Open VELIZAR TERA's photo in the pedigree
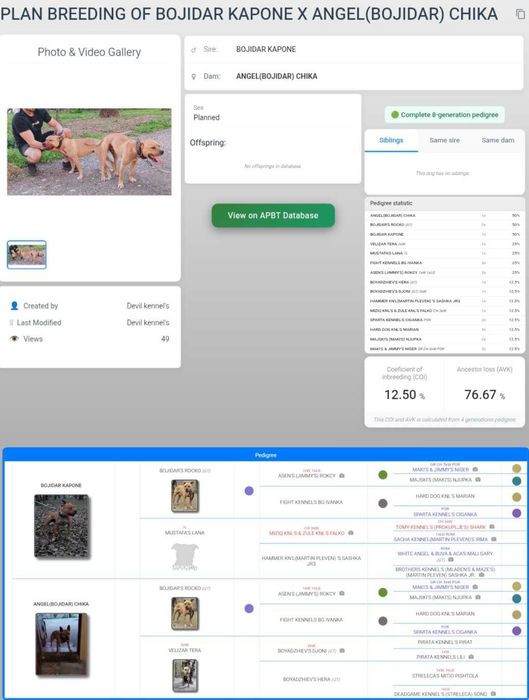This screenshot has height=700, width=529. 185,675
